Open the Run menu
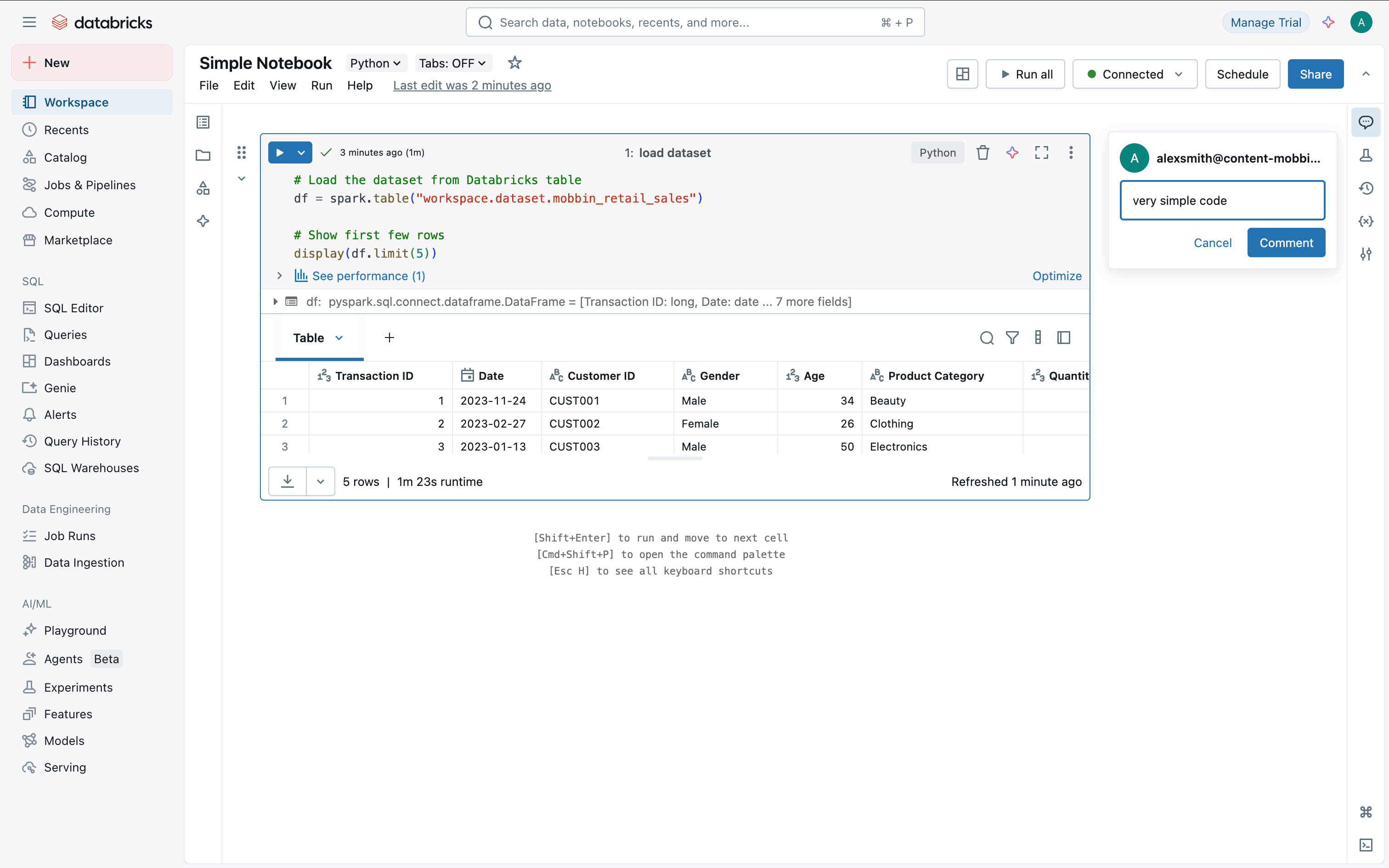The image size is (1389, 868). 322,85
